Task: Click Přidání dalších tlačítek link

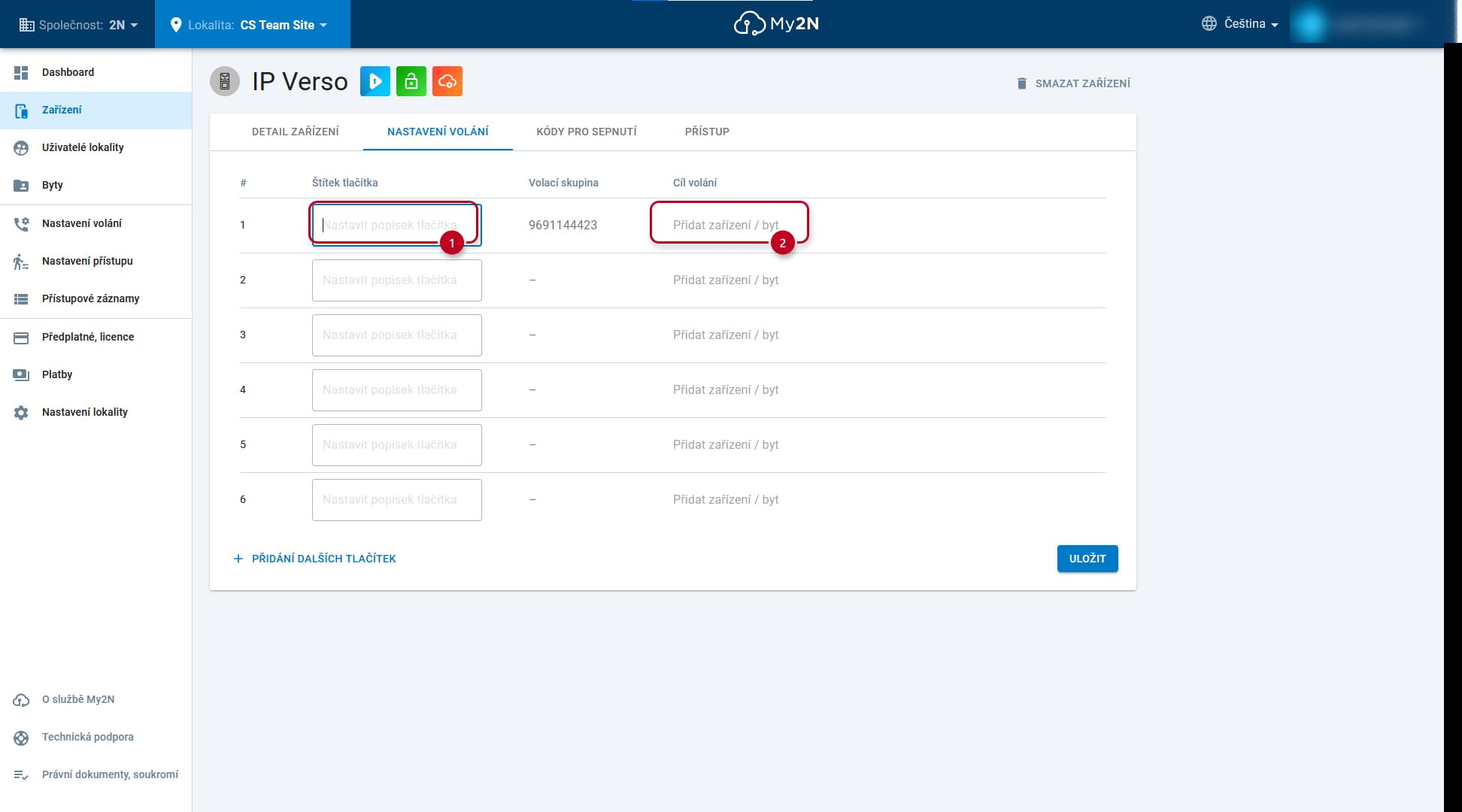Action: [x=315, y=559]
